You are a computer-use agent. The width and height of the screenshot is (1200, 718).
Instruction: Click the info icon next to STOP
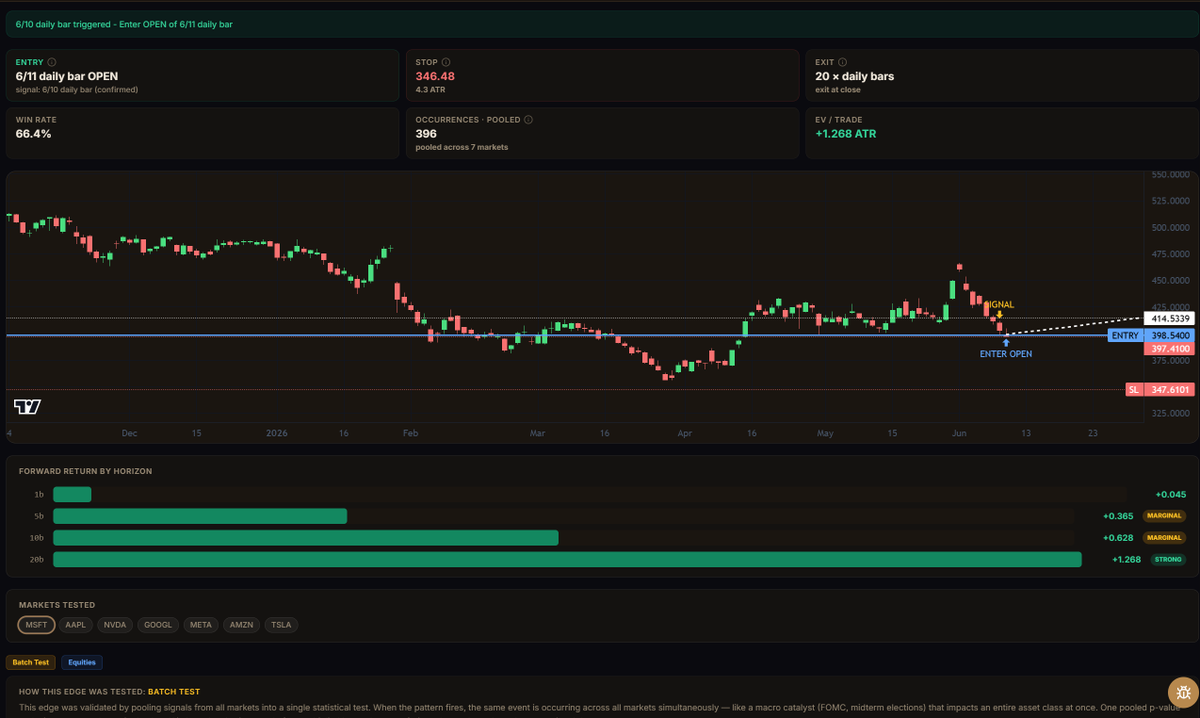446,62
